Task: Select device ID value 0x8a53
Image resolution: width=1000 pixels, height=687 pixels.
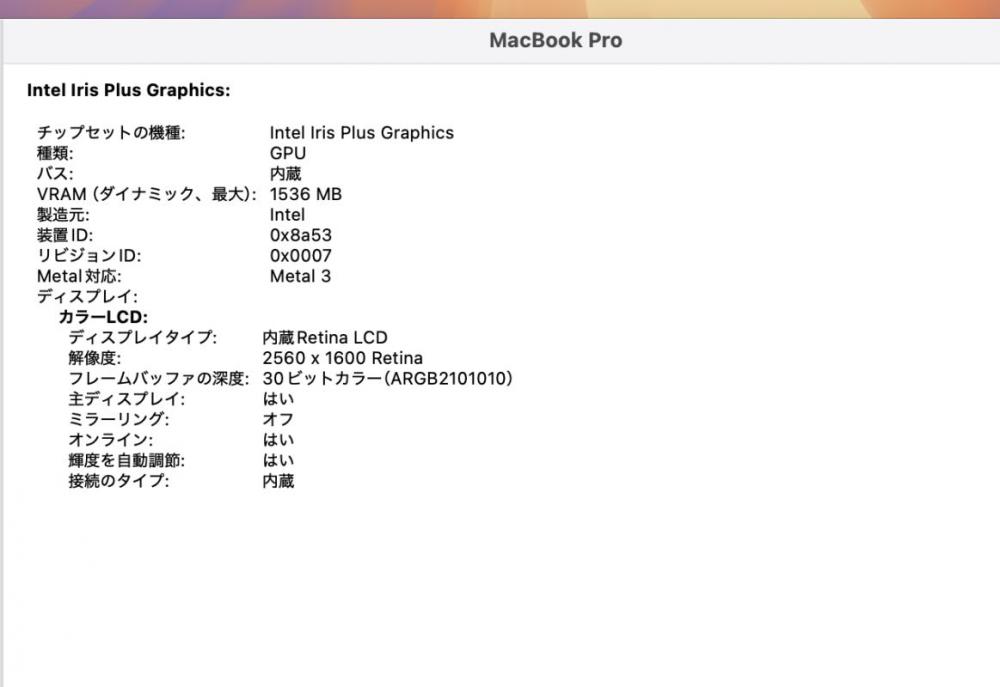Action: tap(300, 235)
